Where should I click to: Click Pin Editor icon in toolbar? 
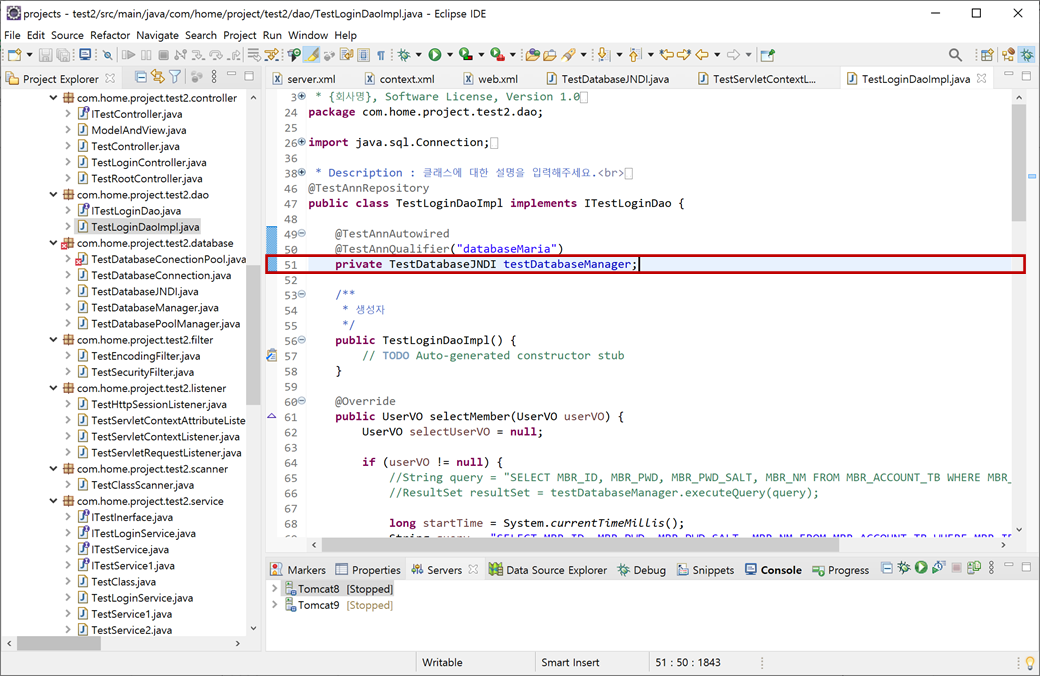click(x=767, y=55)
